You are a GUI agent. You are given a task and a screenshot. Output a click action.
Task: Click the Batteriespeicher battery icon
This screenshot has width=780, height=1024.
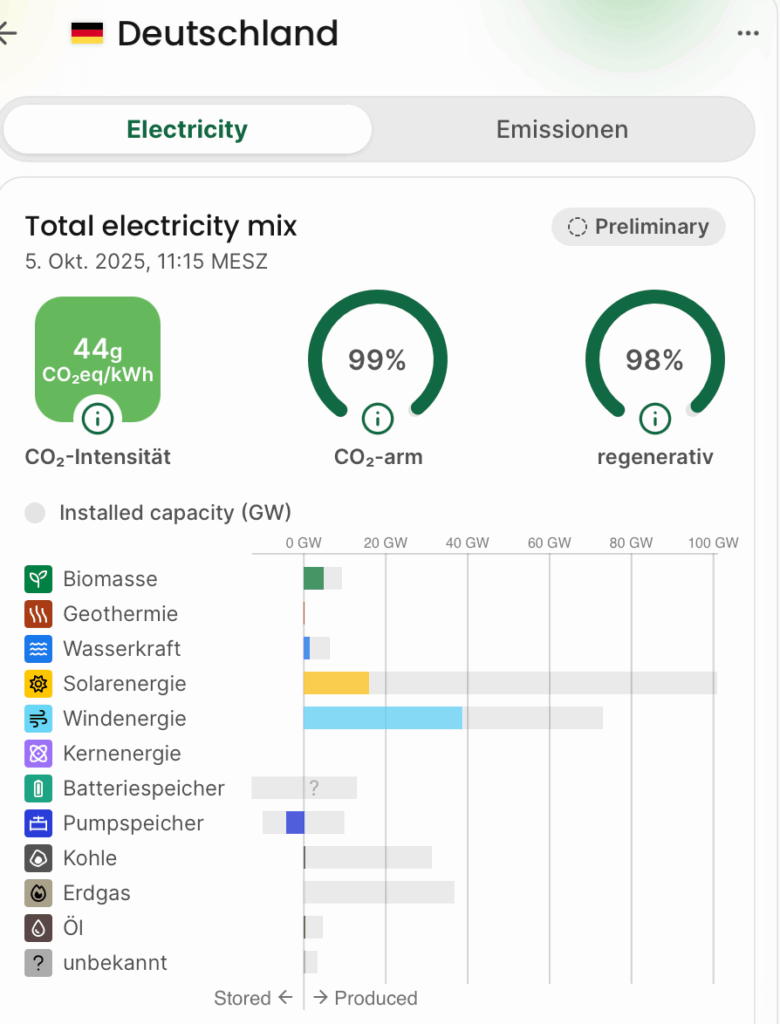pos(38,789)
